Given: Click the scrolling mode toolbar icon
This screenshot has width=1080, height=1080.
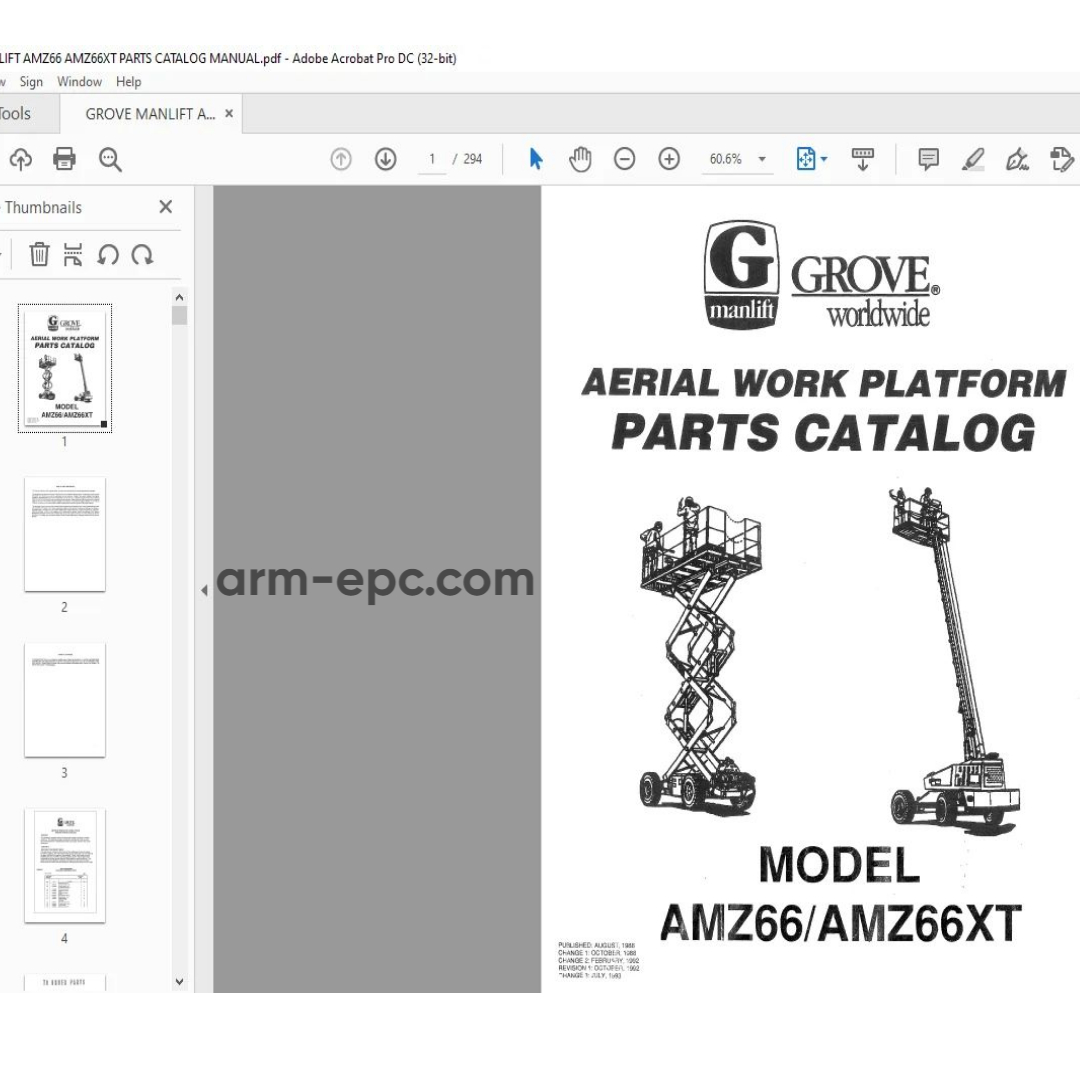Looking at the screenshot, I should [x=863, y=159].
